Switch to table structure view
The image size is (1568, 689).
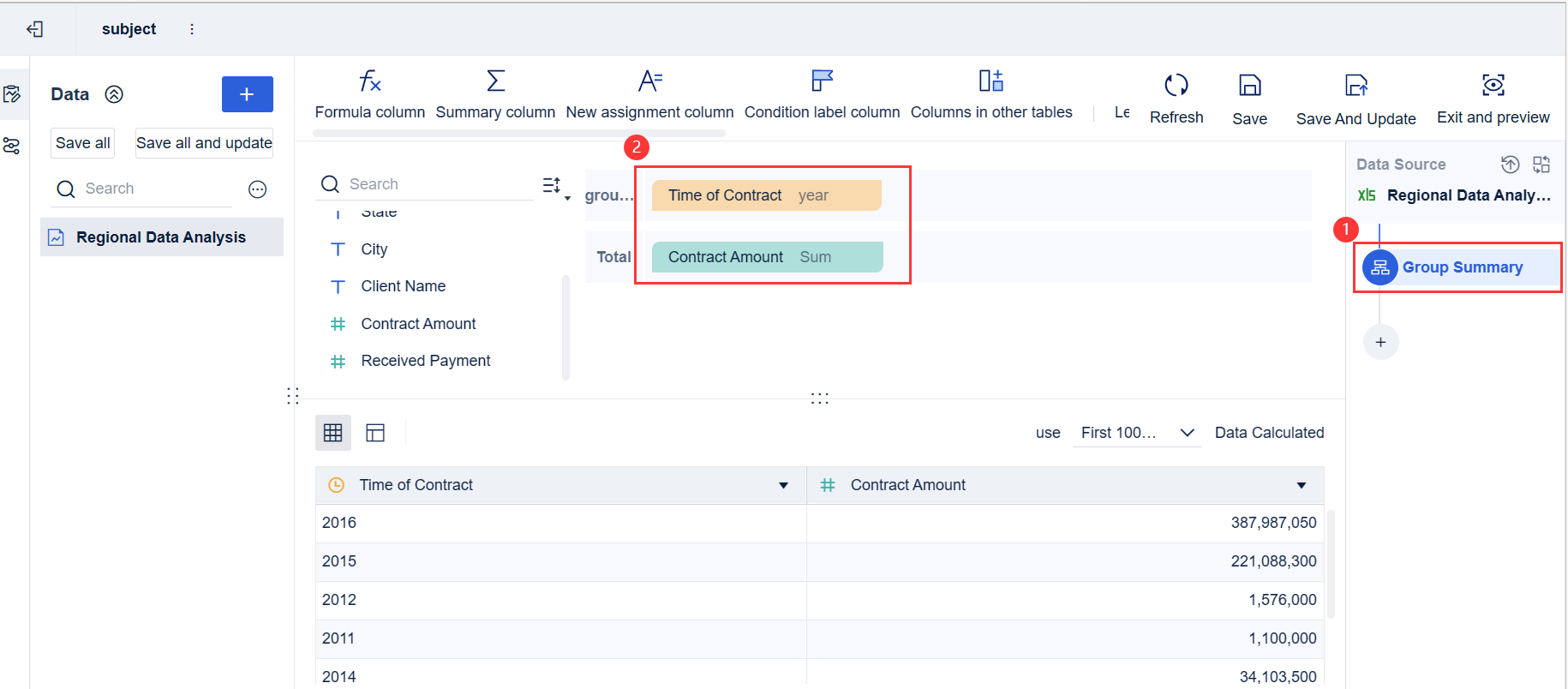tap(375, 433)
